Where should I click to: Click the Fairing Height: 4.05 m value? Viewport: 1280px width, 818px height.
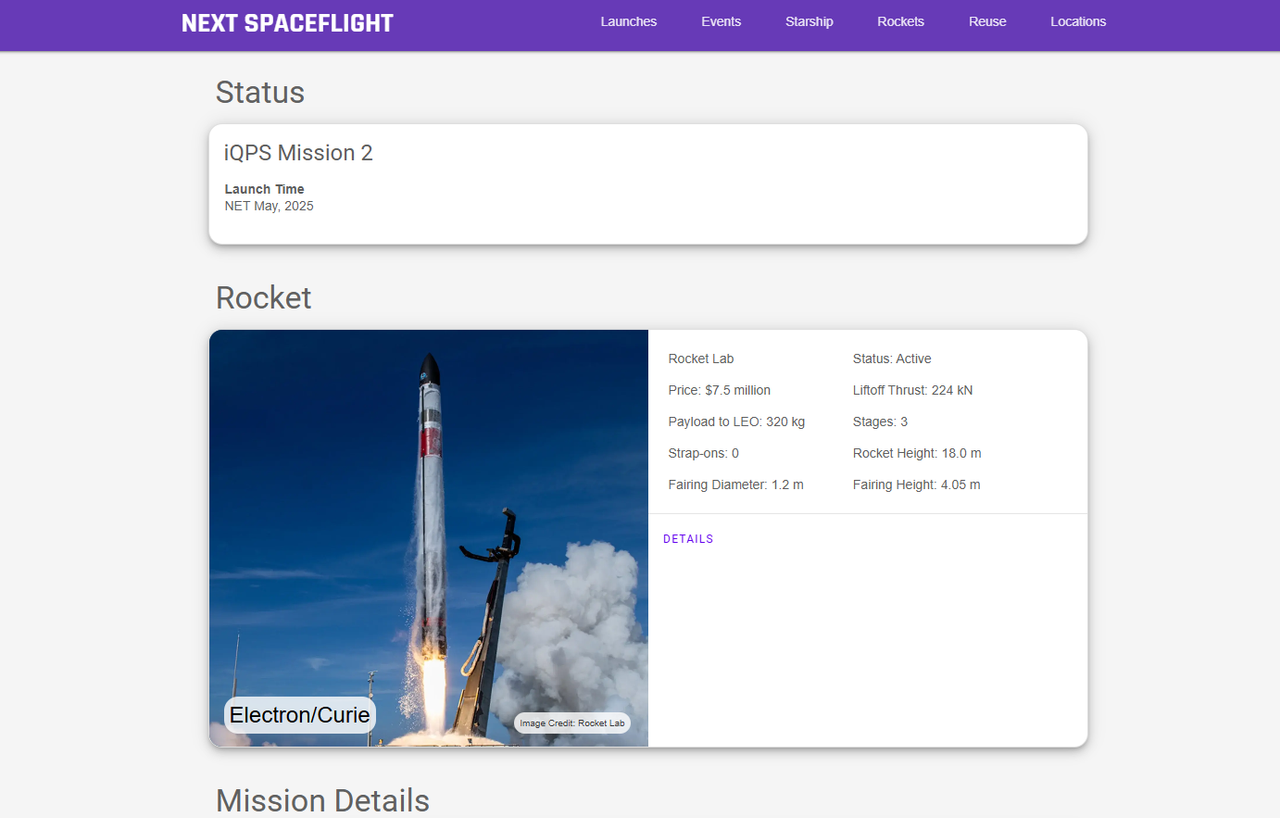click(916, 485)
